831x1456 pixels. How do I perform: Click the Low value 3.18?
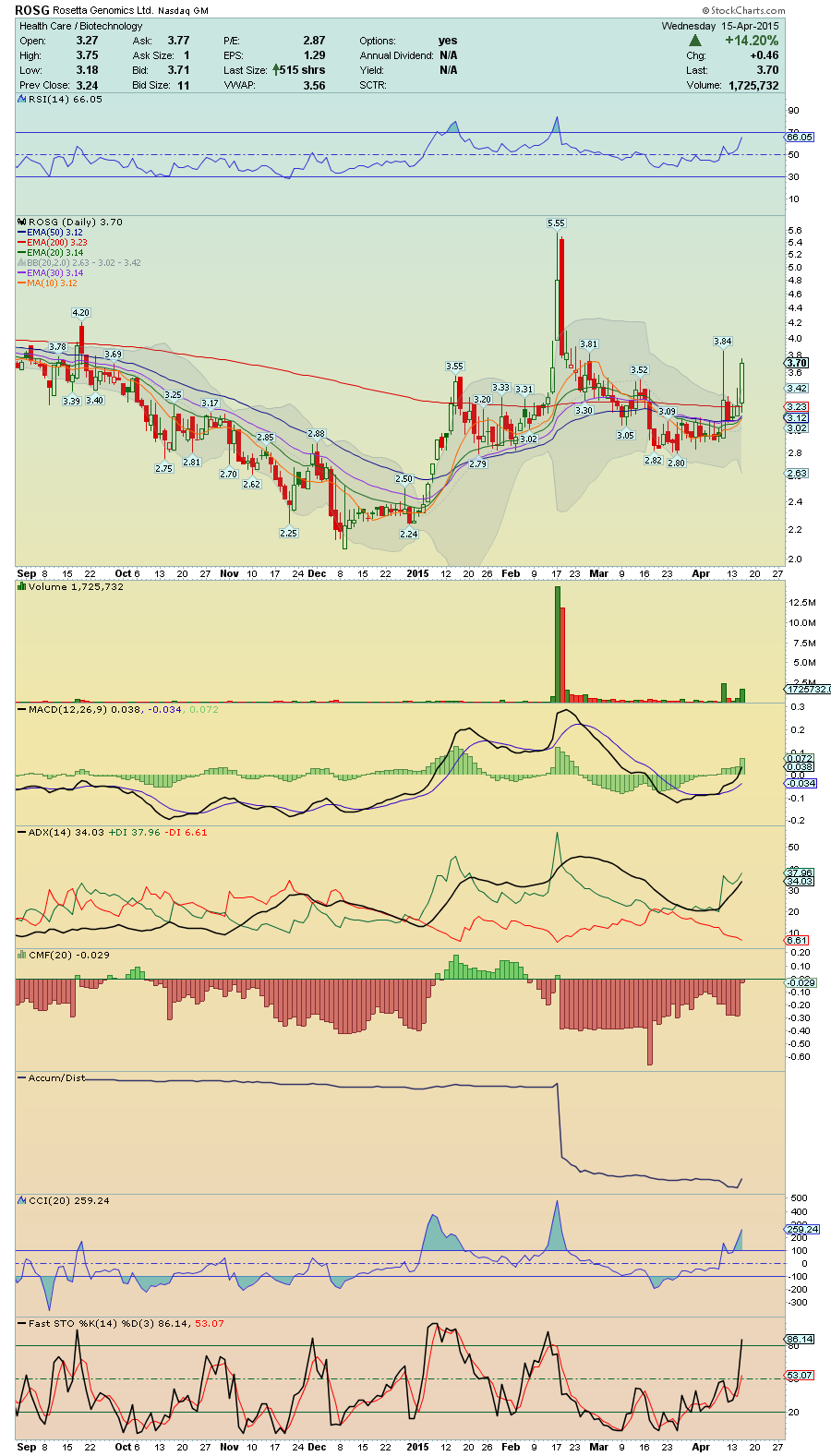(x=87, y=70)
